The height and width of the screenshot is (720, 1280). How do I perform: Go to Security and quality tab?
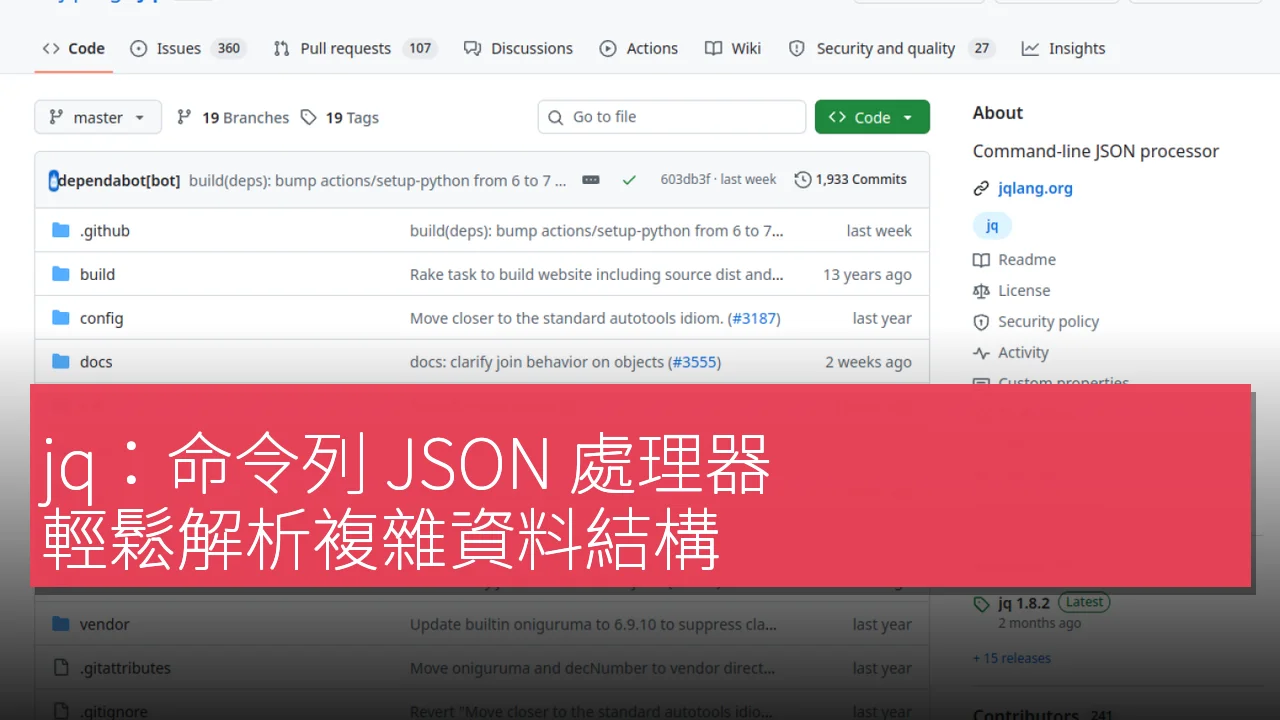click(x=892, y=48)
